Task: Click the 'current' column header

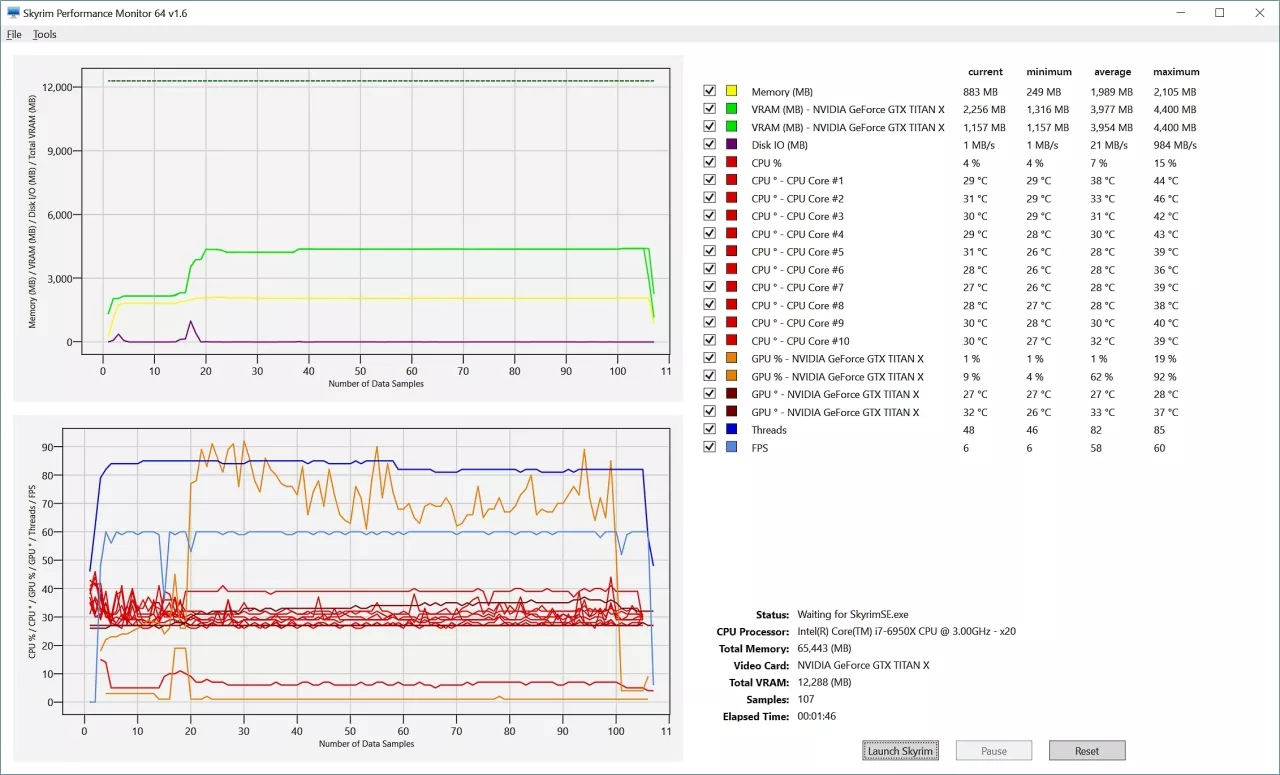Action: point(985,72)
